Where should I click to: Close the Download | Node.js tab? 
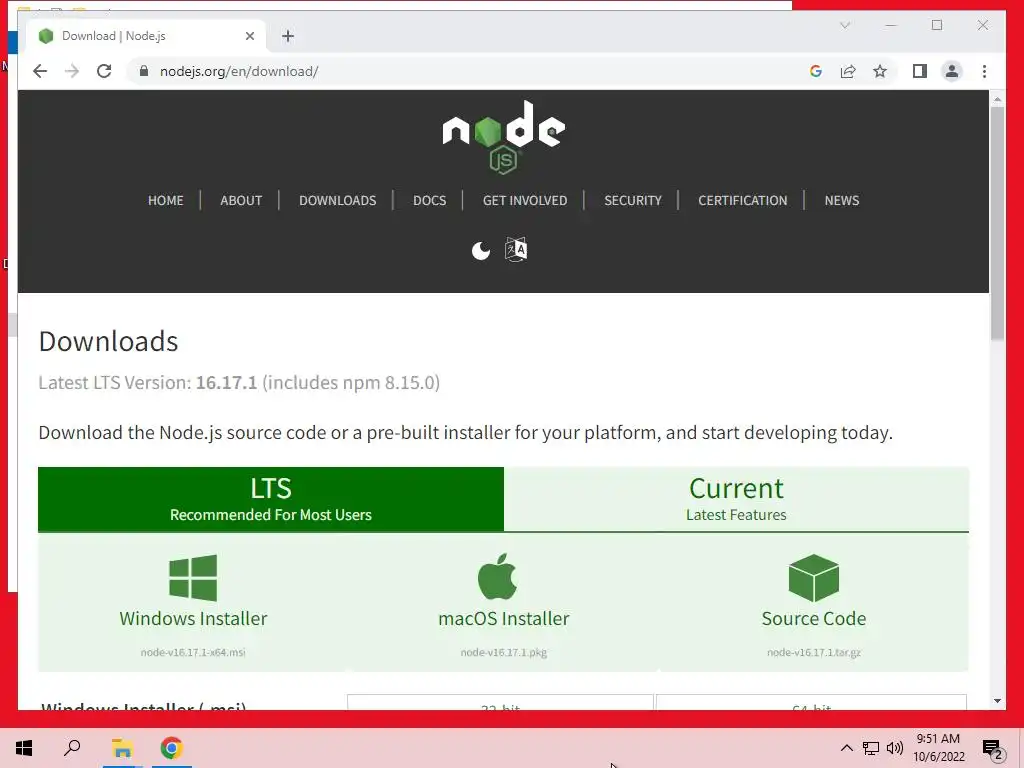coord(249,36)
